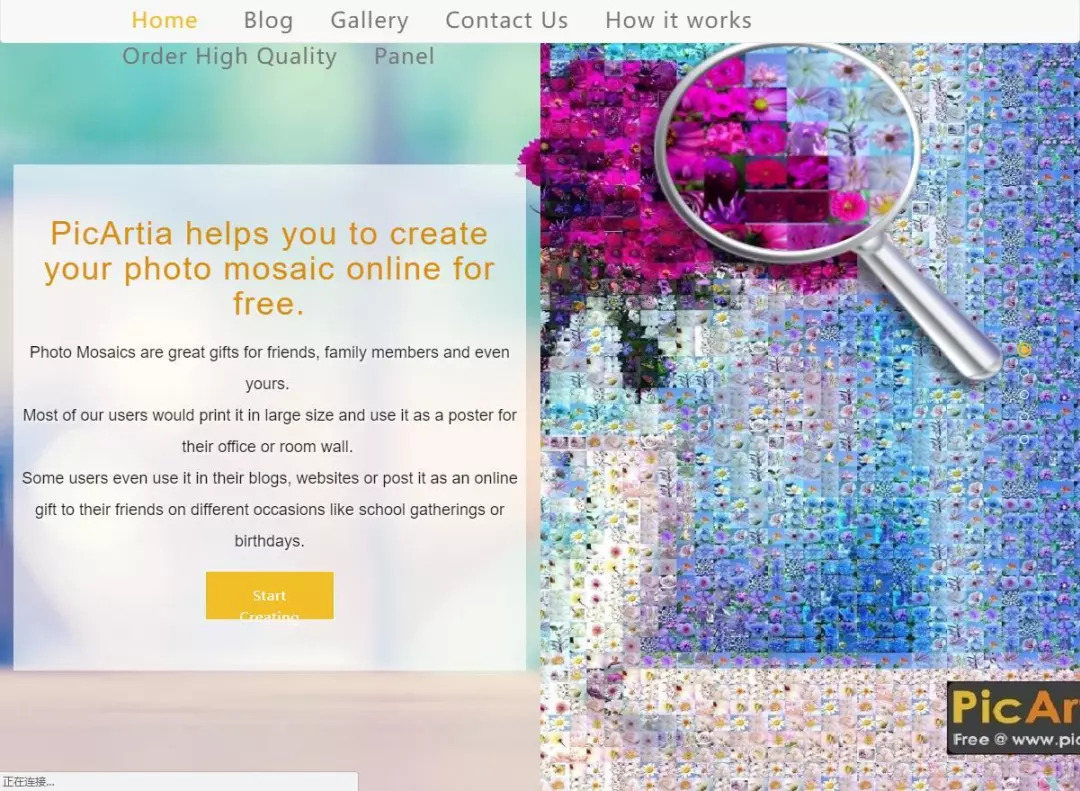Jump to the second section dot

pos(1024,373)
